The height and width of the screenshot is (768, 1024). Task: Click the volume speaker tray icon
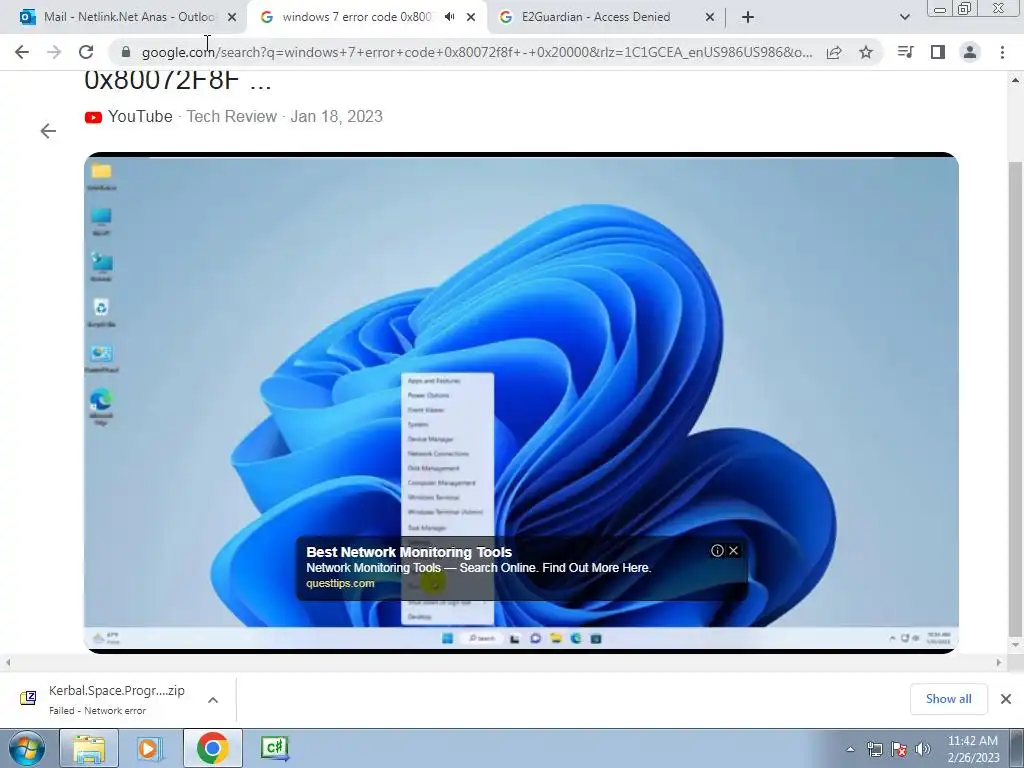coord(923,750)
